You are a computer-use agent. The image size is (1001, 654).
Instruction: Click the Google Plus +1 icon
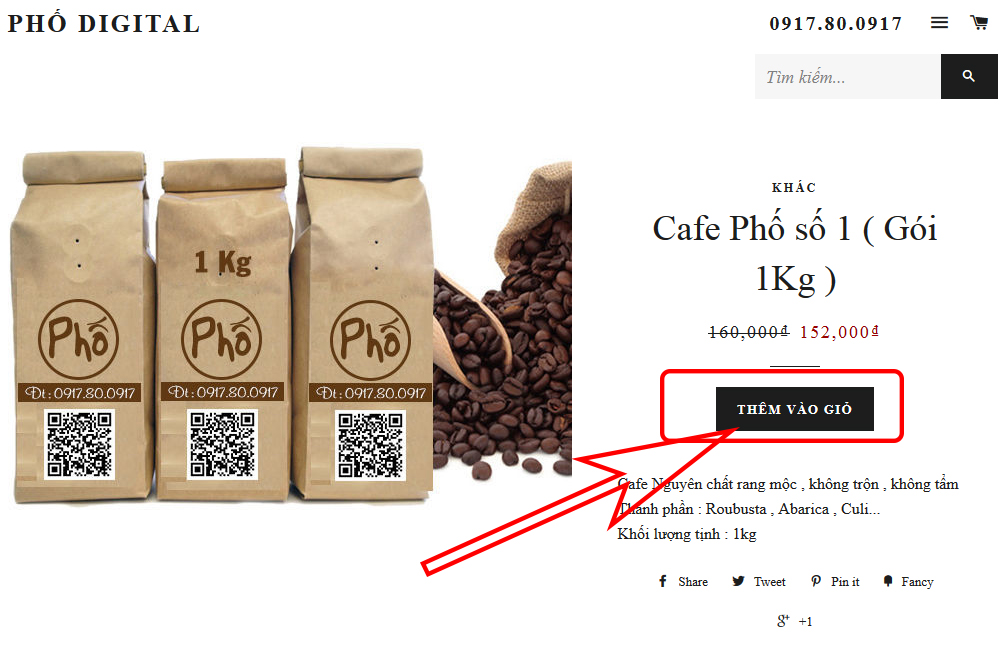(783, 620)
